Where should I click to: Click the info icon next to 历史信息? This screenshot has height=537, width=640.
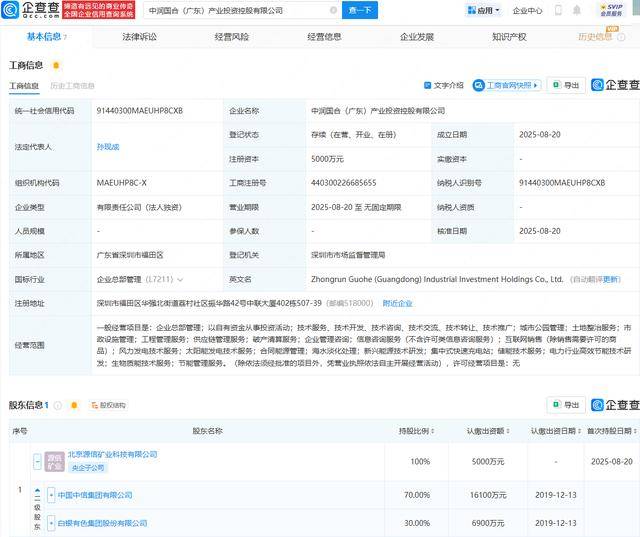point(621,37)
